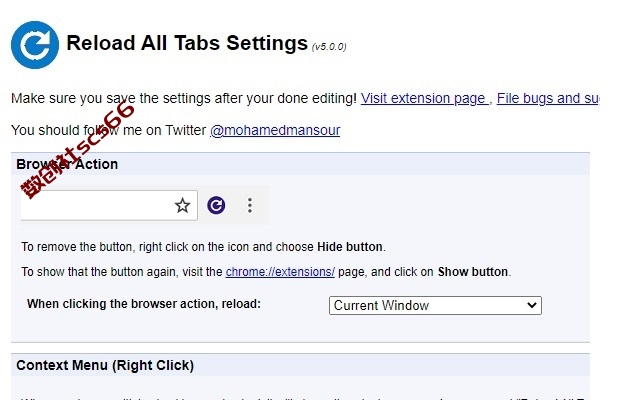Click the 'Make sure you save' notice text

184,98
